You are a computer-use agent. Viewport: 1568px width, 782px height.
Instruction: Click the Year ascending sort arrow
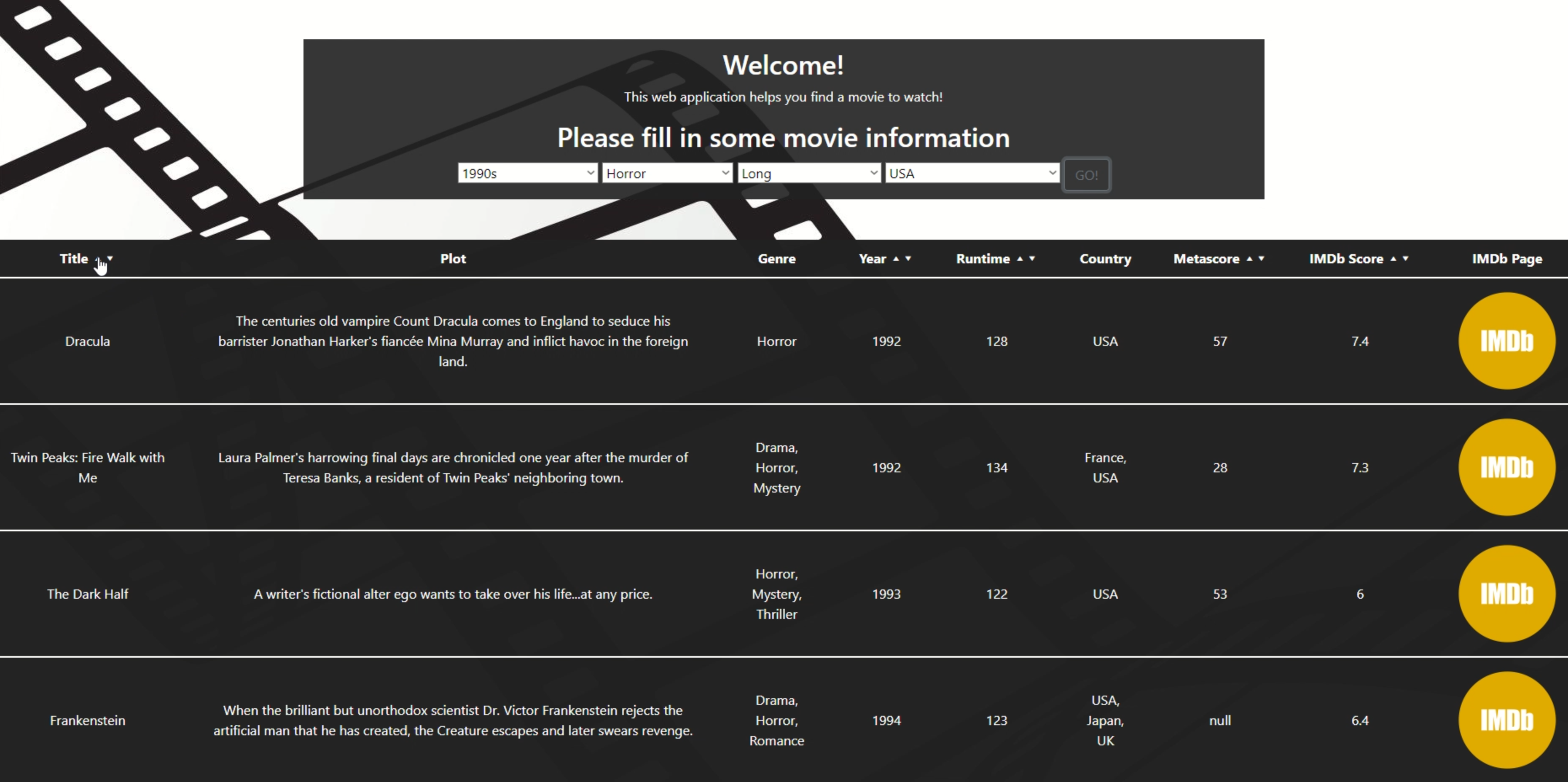click(895, 258)
